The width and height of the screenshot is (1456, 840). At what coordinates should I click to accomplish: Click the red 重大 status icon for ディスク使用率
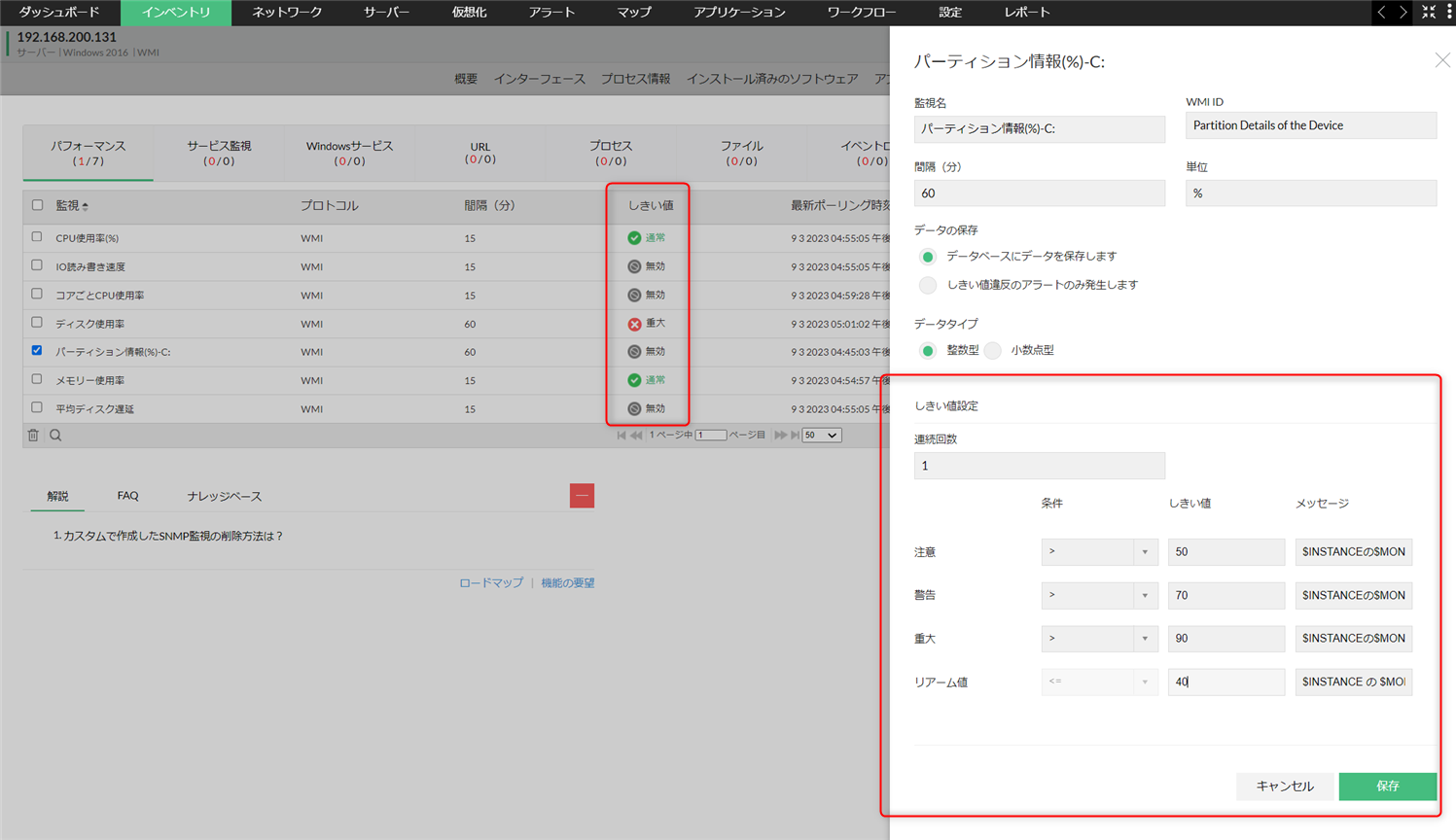click(x=634, y=324)
